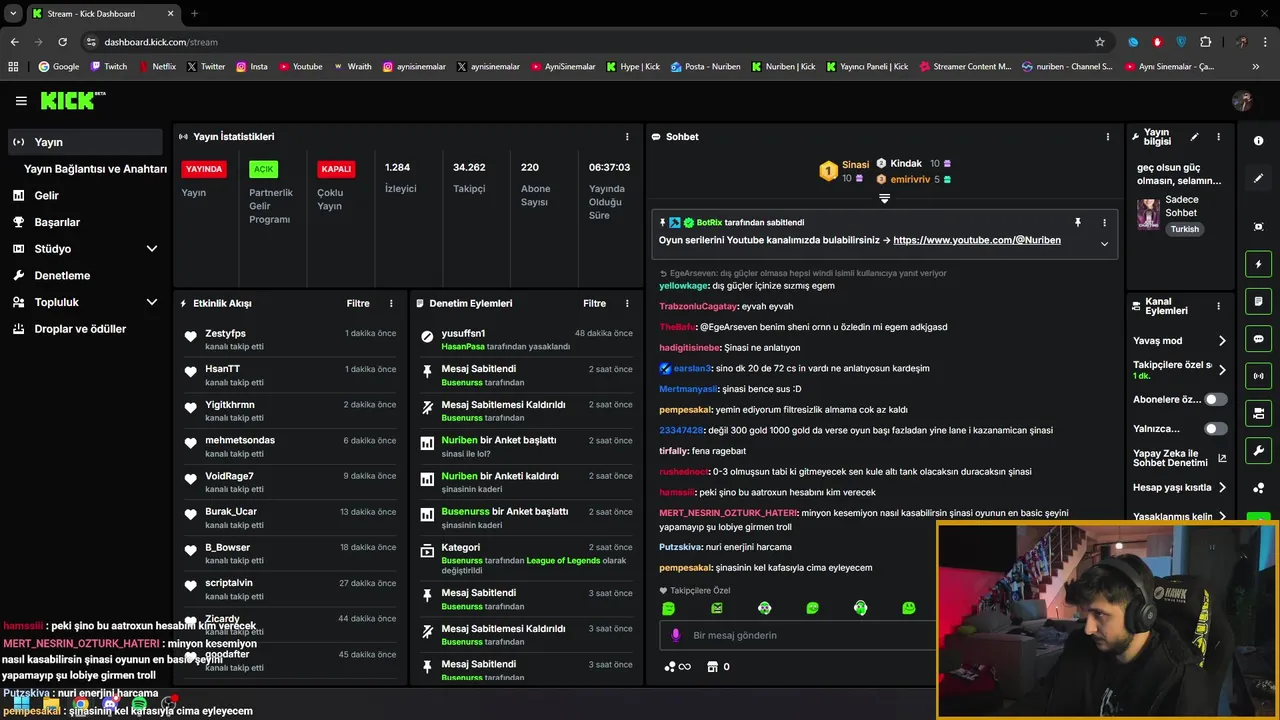Reload the page in Chrome
This screenshot has height=720, width=1280.
tap(62, 42)
